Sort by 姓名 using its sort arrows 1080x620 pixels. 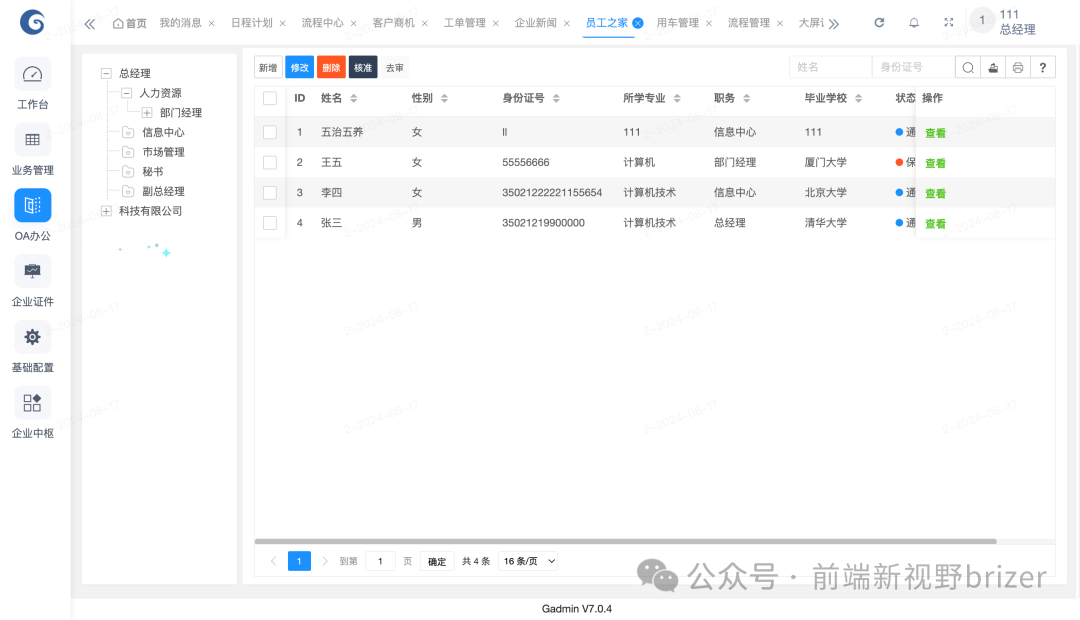(355, 98)
